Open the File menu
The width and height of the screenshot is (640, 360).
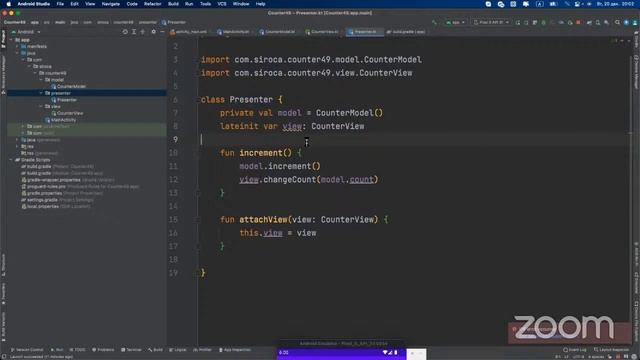pos(60,4)
